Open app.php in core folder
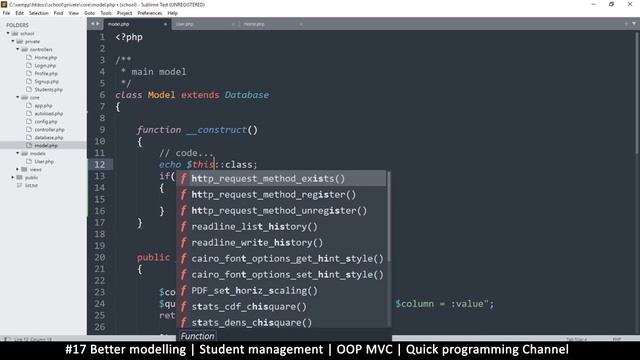Viewport: 640px width, 360px height. coord(43,106)
